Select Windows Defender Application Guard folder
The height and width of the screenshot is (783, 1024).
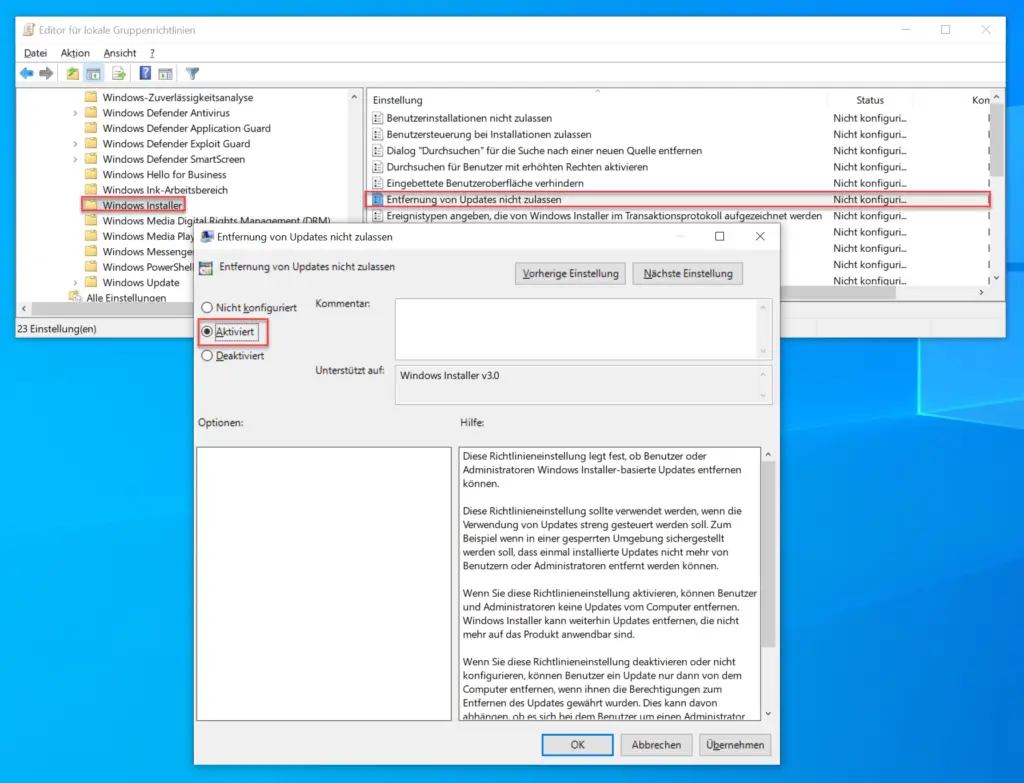click(x=186, y=128)
